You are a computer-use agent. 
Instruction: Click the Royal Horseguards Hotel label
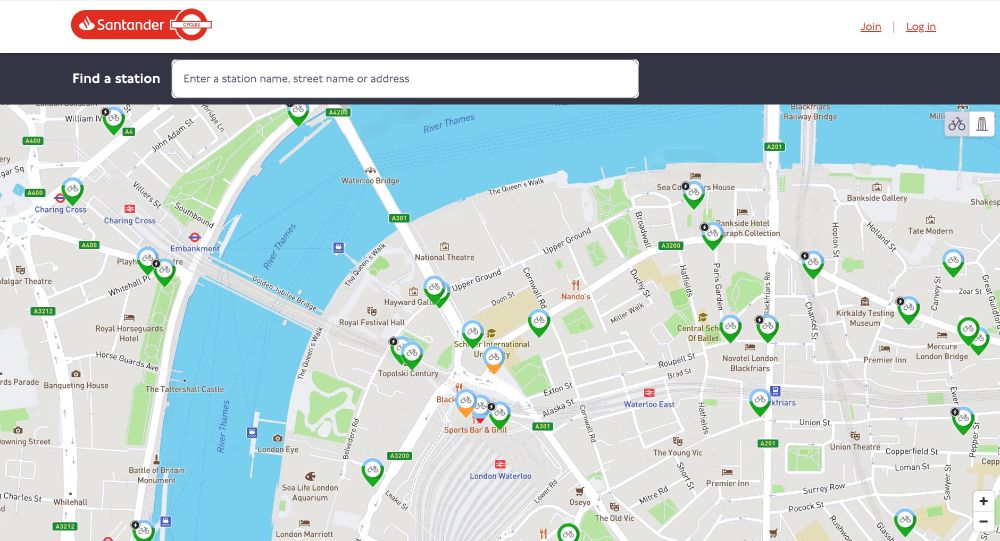click(x=129, y=334)
